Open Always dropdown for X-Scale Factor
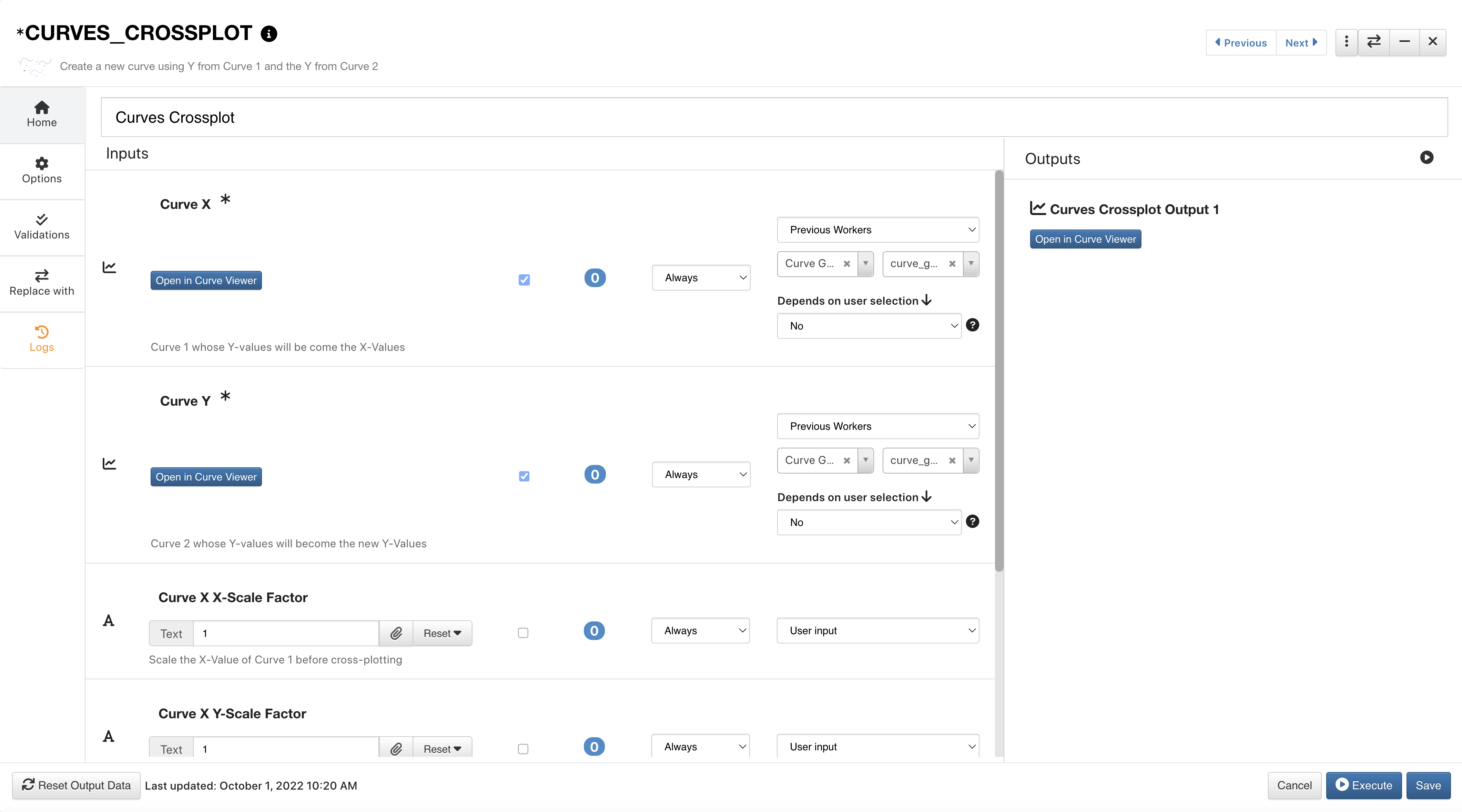1462x812 pixels. pyautogui.click(x=700, y=630)
